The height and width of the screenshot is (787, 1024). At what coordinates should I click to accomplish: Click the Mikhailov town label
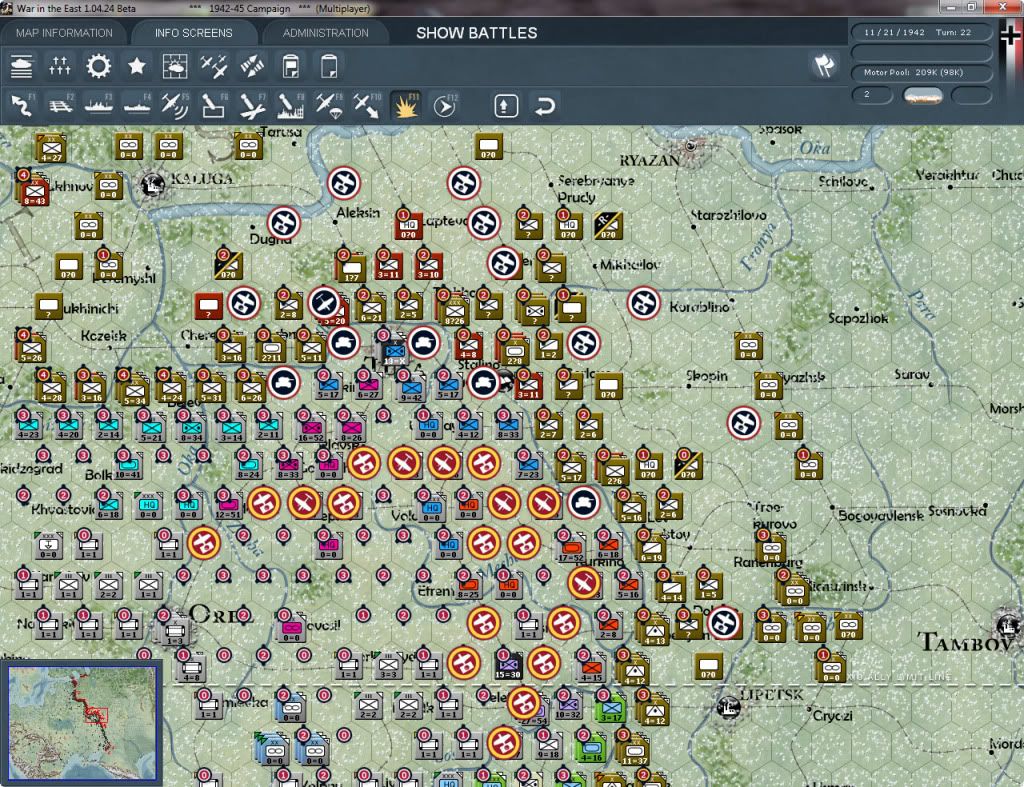coord(630,265)
